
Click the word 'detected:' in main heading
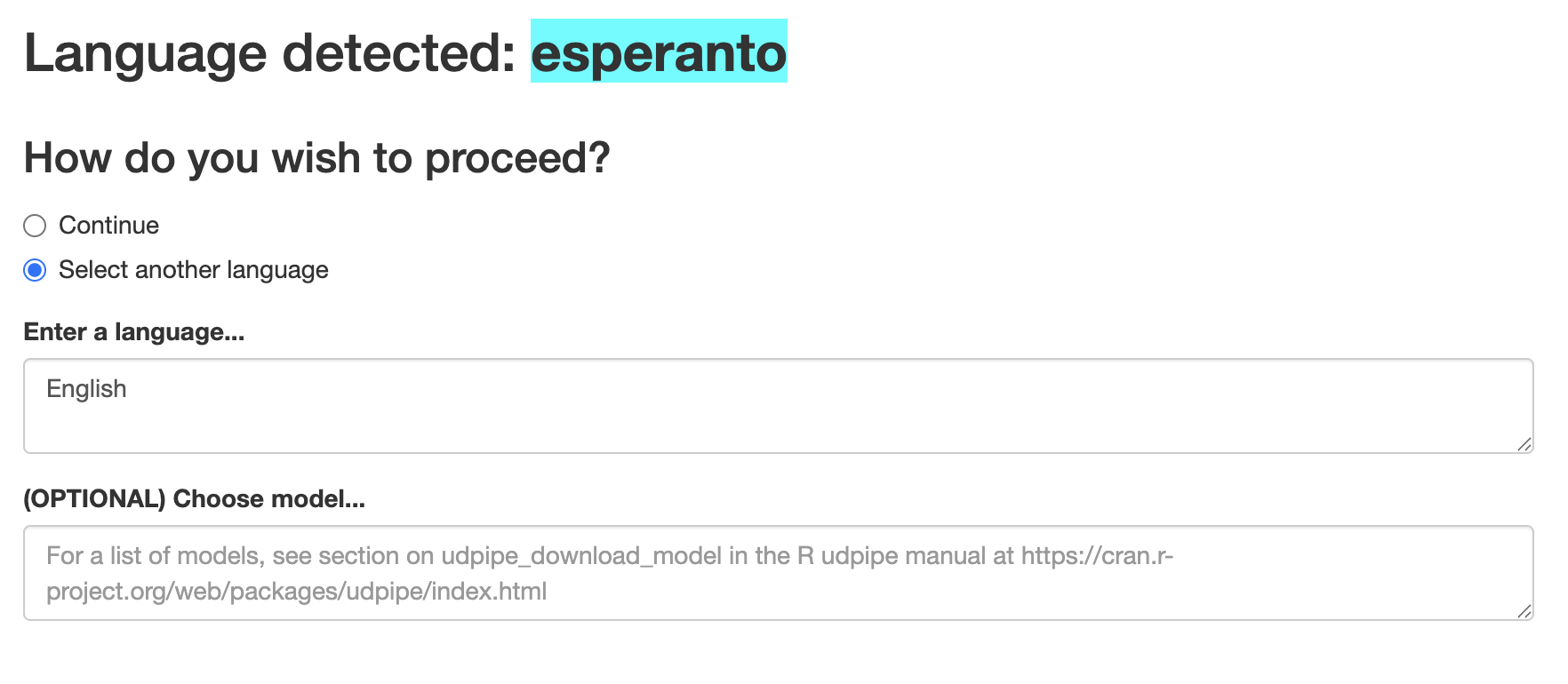pyautogui.click(x=398, y=52)
